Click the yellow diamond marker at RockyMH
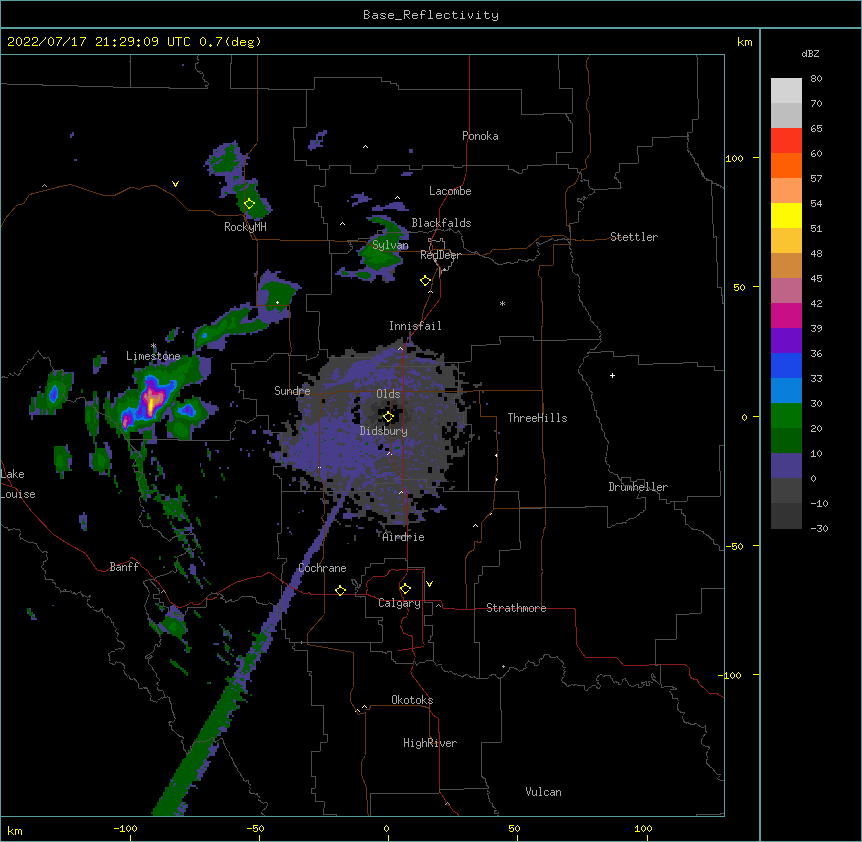Screen dimensions: 862x842 point(249,204)
